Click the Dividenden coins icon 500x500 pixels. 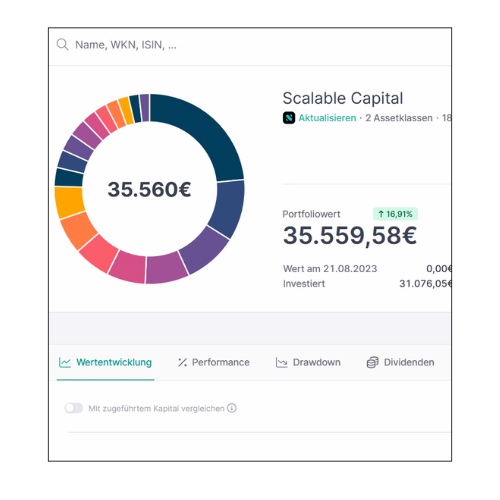click(x=372, y=362)
